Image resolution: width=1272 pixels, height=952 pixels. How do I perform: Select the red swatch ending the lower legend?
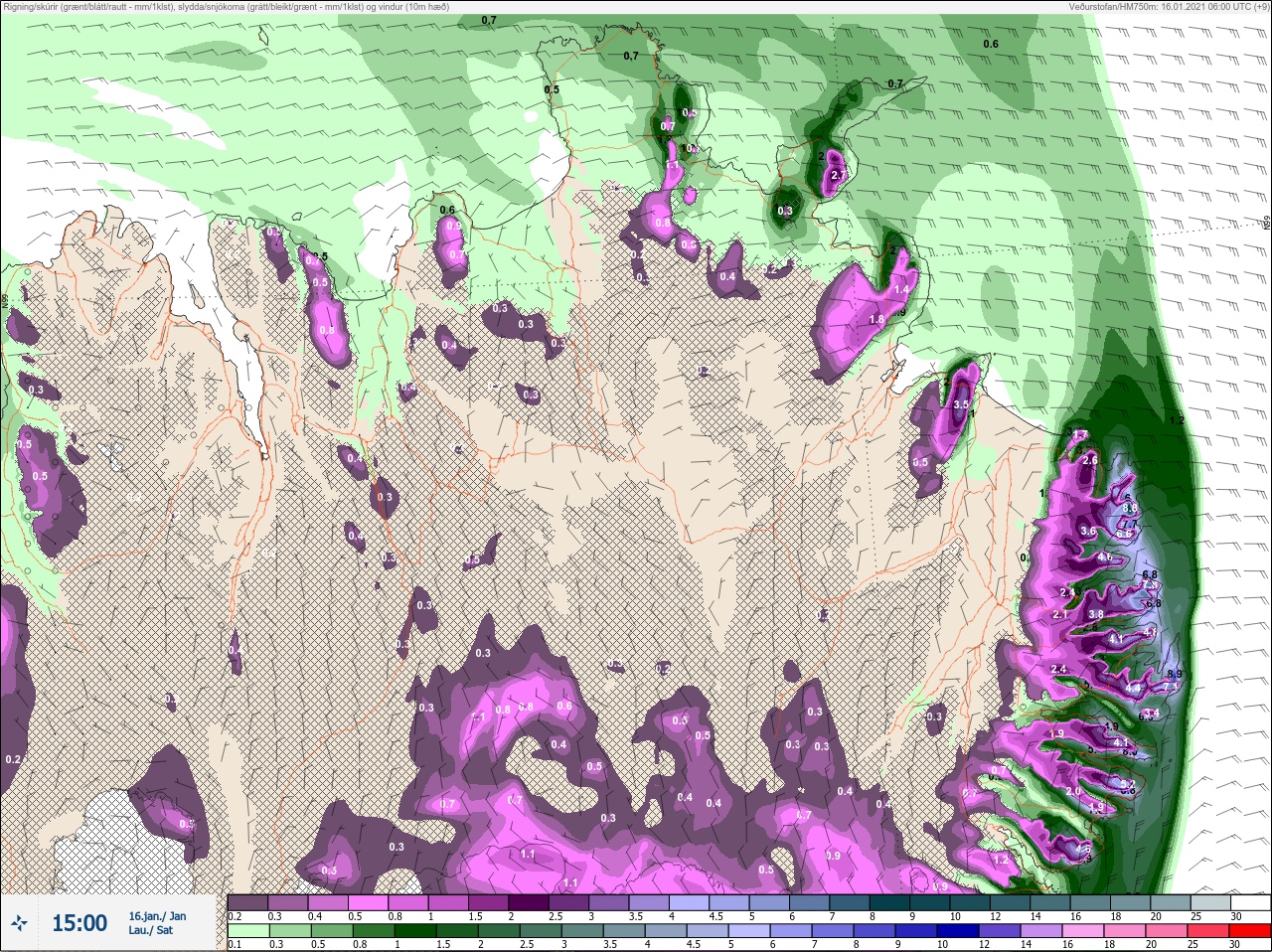[1249, 931]
